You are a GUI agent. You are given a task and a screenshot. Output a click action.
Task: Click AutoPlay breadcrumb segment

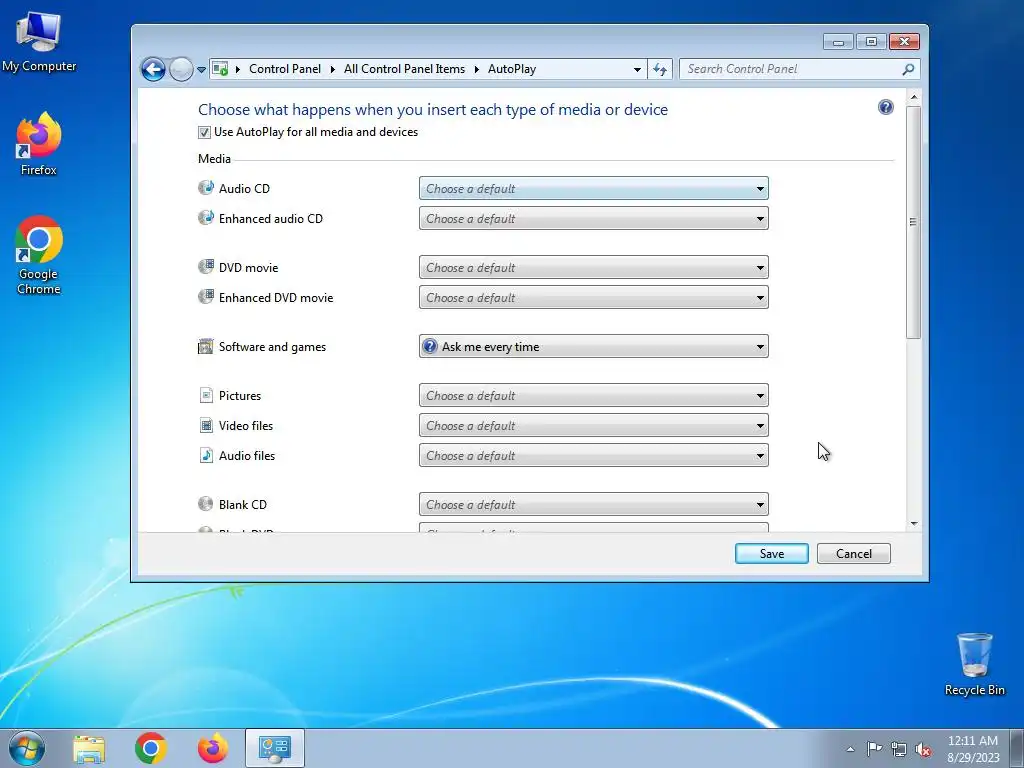click(x=512, y=69)
